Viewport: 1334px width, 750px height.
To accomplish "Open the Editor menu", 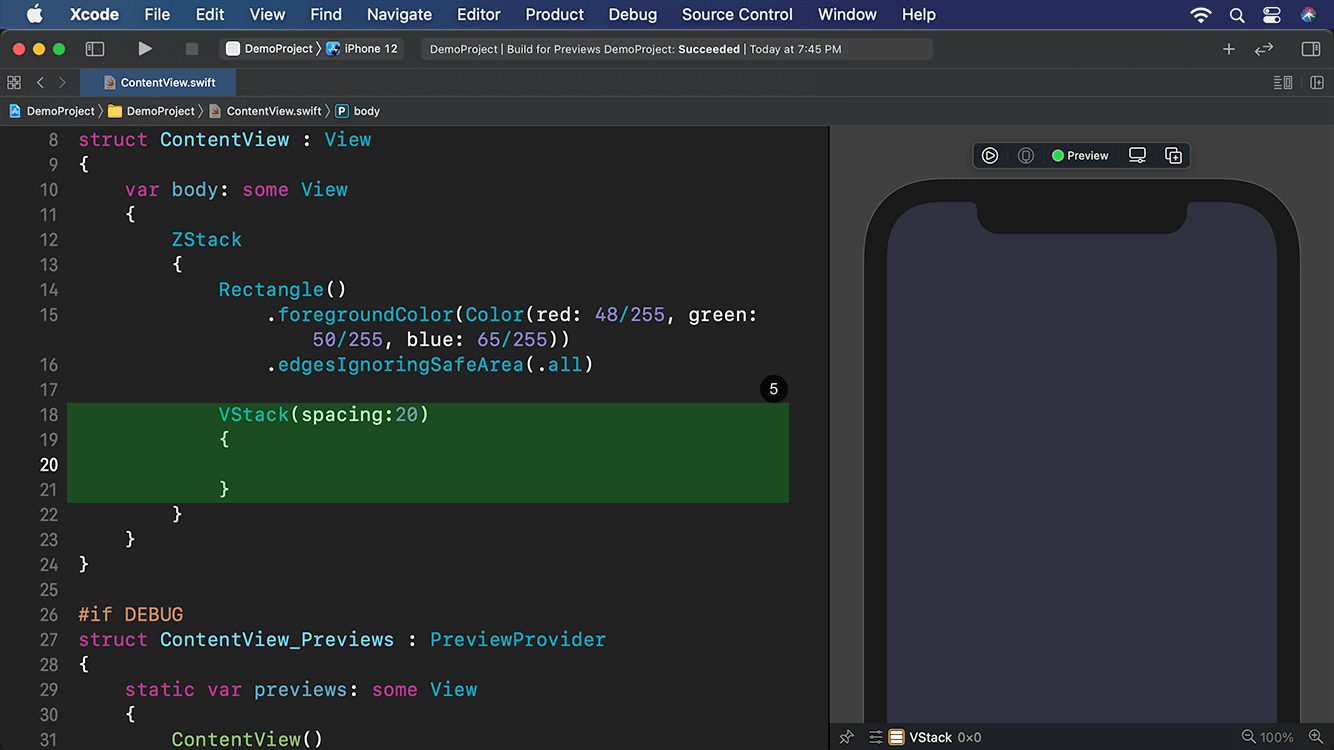I will (479, 14).
